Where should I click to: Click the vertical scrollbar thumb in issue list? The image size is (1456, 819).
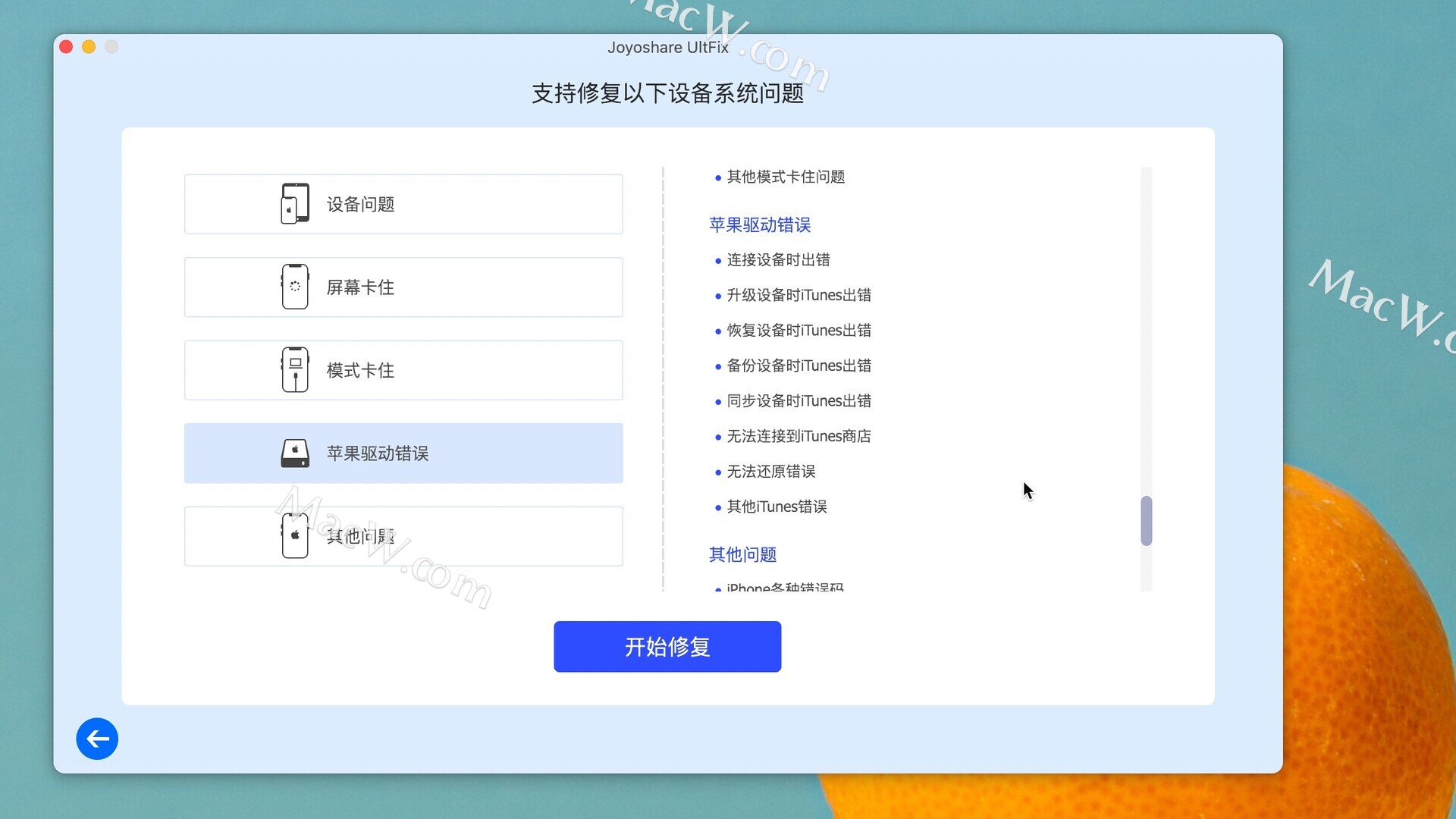click(1147, 521)
